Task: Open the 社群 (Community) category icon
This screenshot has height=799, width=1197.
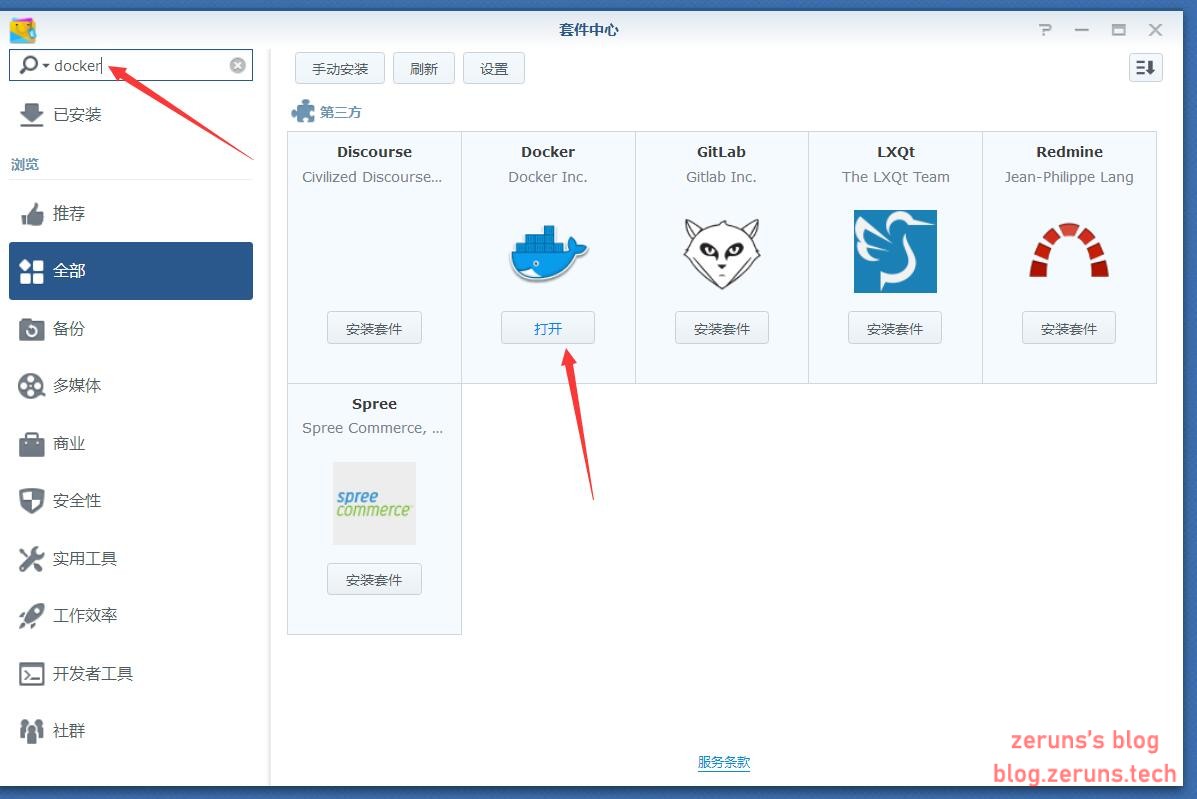Action: (31, 730)
